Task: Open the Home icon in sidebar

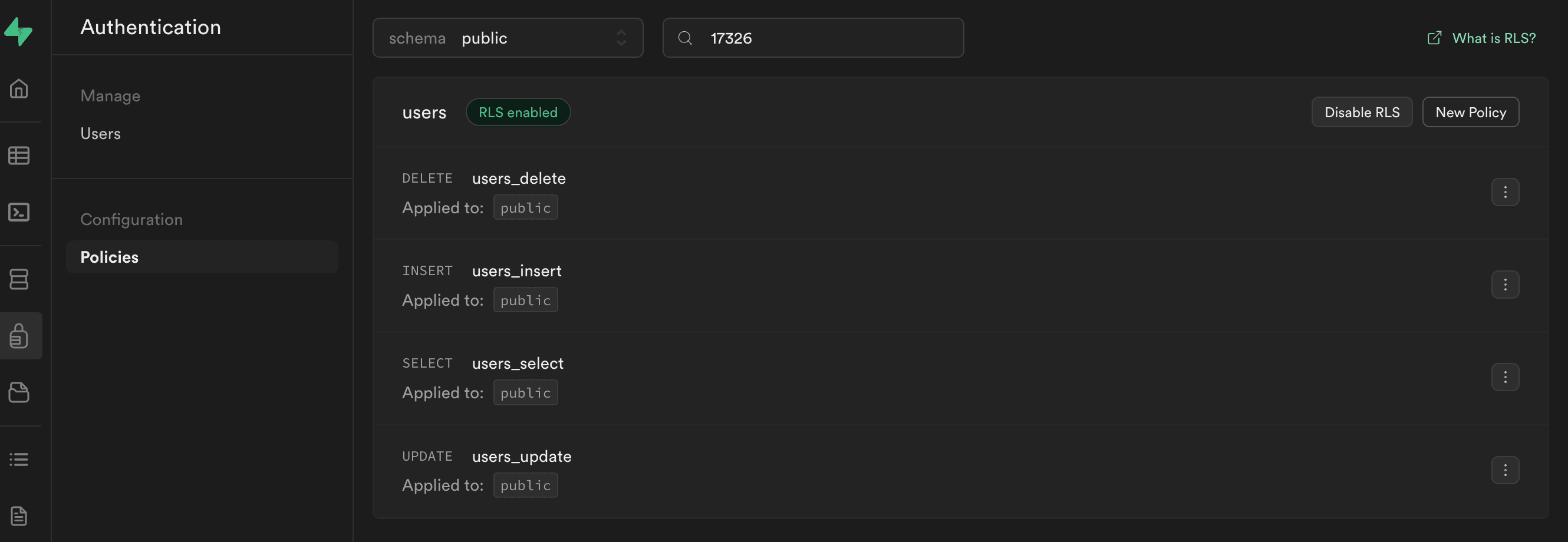Action: coord(19,89)
